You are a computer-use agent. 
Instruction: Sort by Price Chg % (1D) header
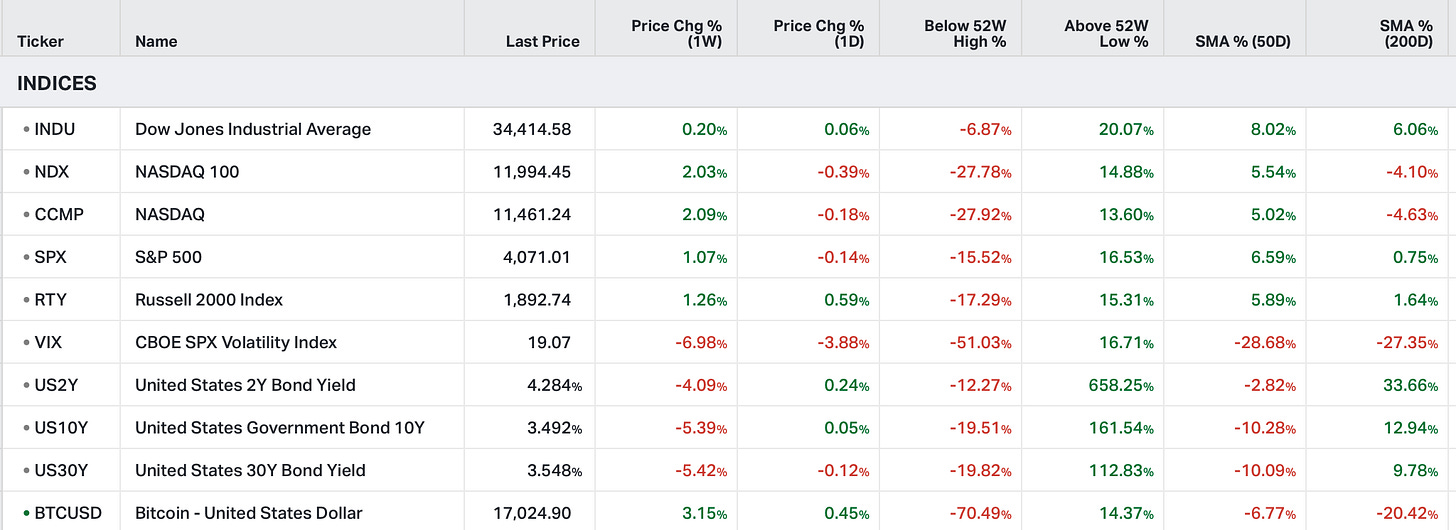click(819, 33)
